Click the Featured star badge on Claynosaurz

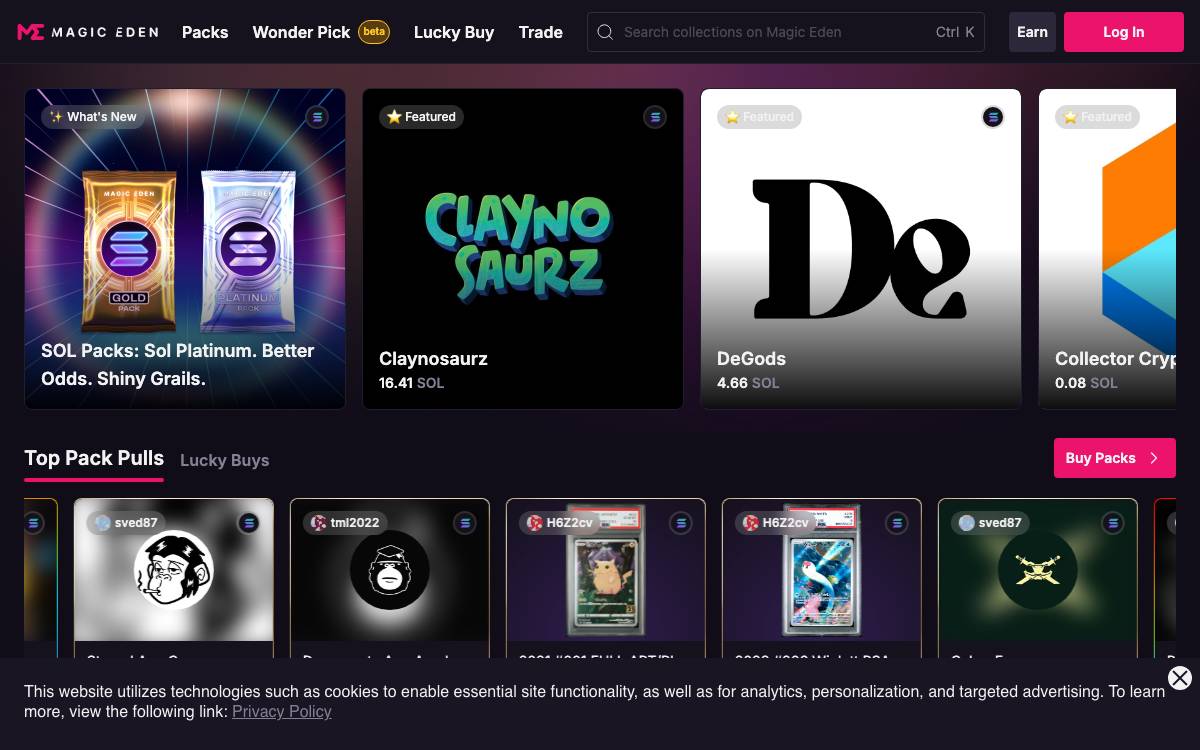pyautogui.click(x=421, y=117)
